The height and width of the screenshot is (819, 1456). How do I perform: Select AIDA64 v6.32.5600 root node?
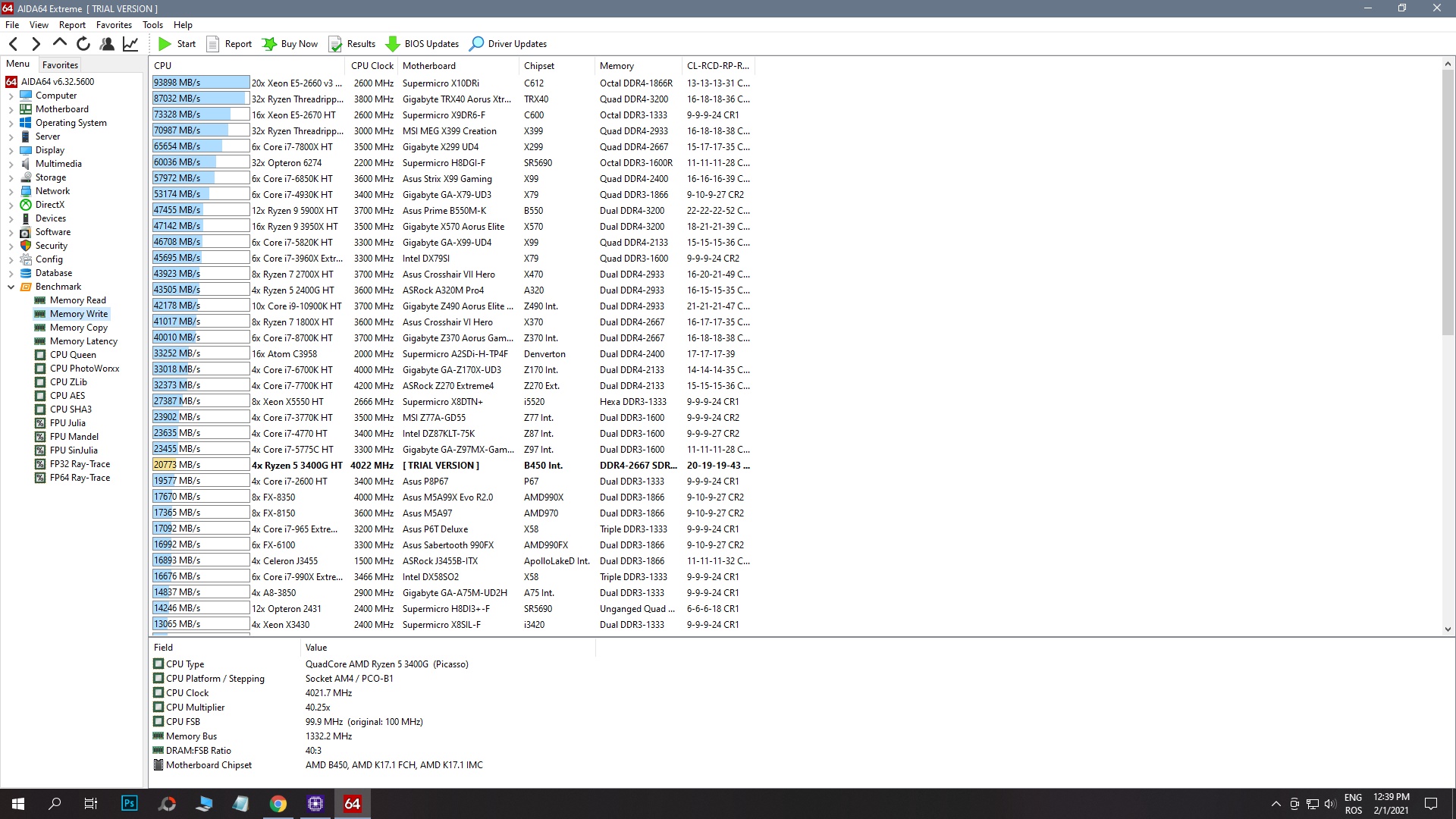(x=58, y=82)
